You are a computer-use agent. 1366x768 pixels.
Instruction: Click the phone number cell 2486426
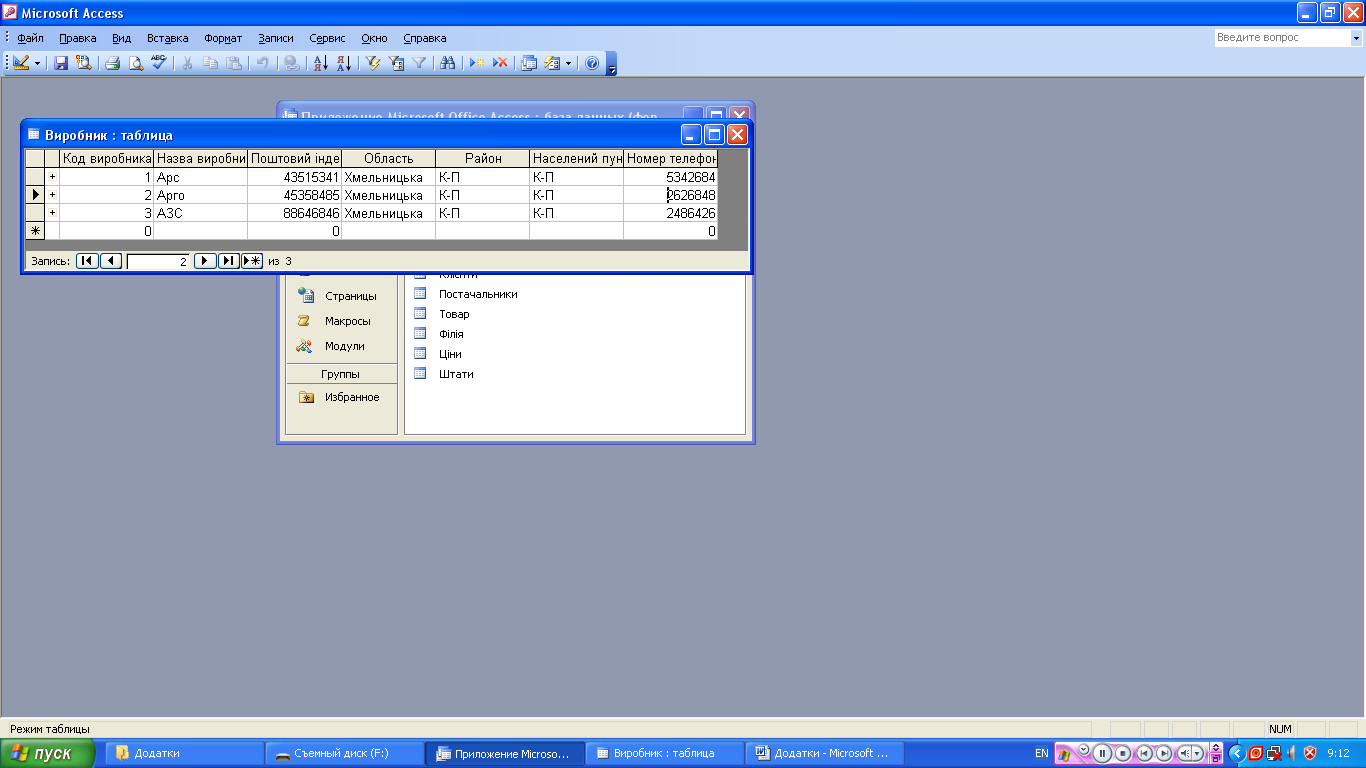coord(670,213)
